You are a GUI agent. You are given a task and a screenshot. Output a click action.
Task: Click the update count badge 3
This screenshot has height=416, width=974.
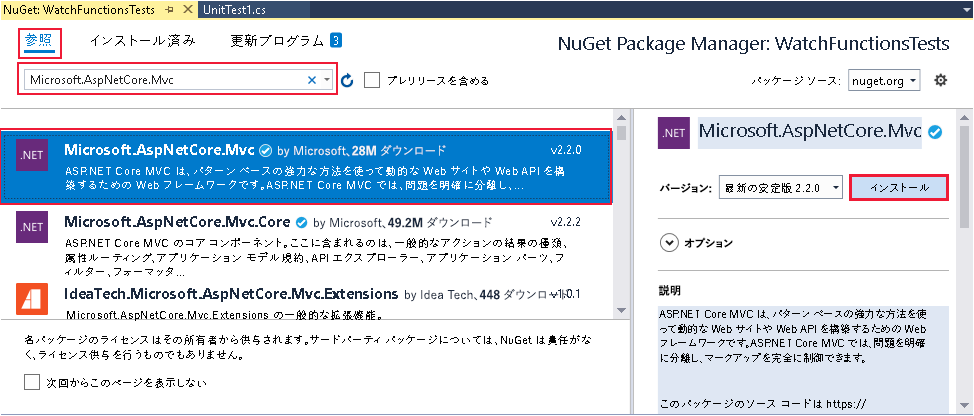pyautogui.click(x=336, y=41)
